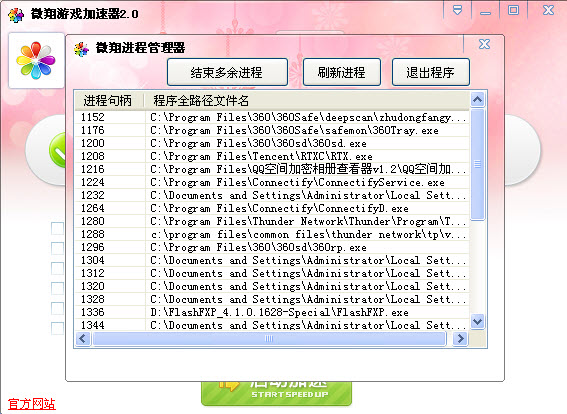Screen dimensions: 567x414
Task: Click the app icon beside 微翔游戏加速器2.0
Action: pos(16,15)
